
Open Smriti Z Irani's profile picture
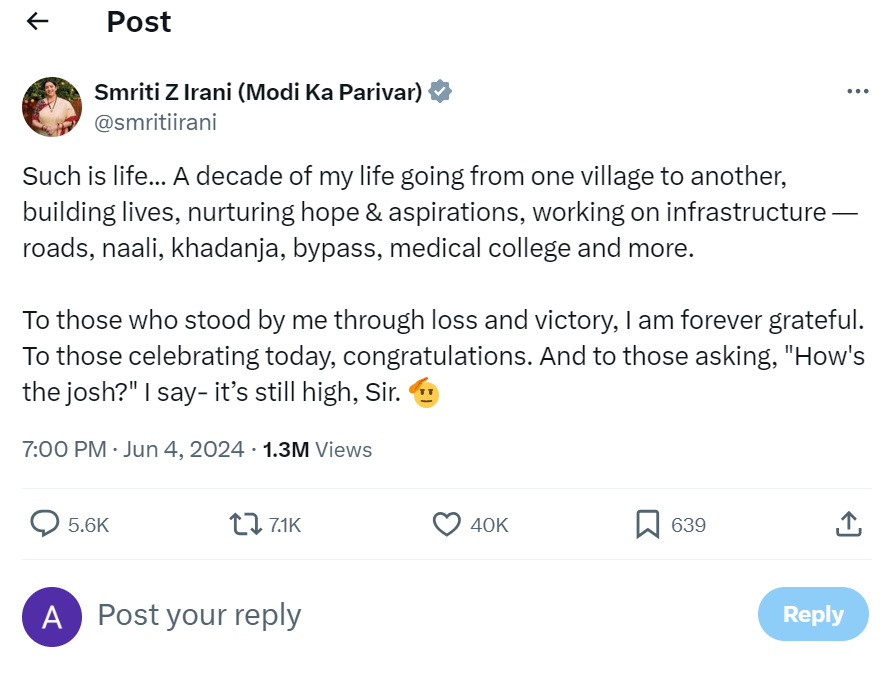52,107
